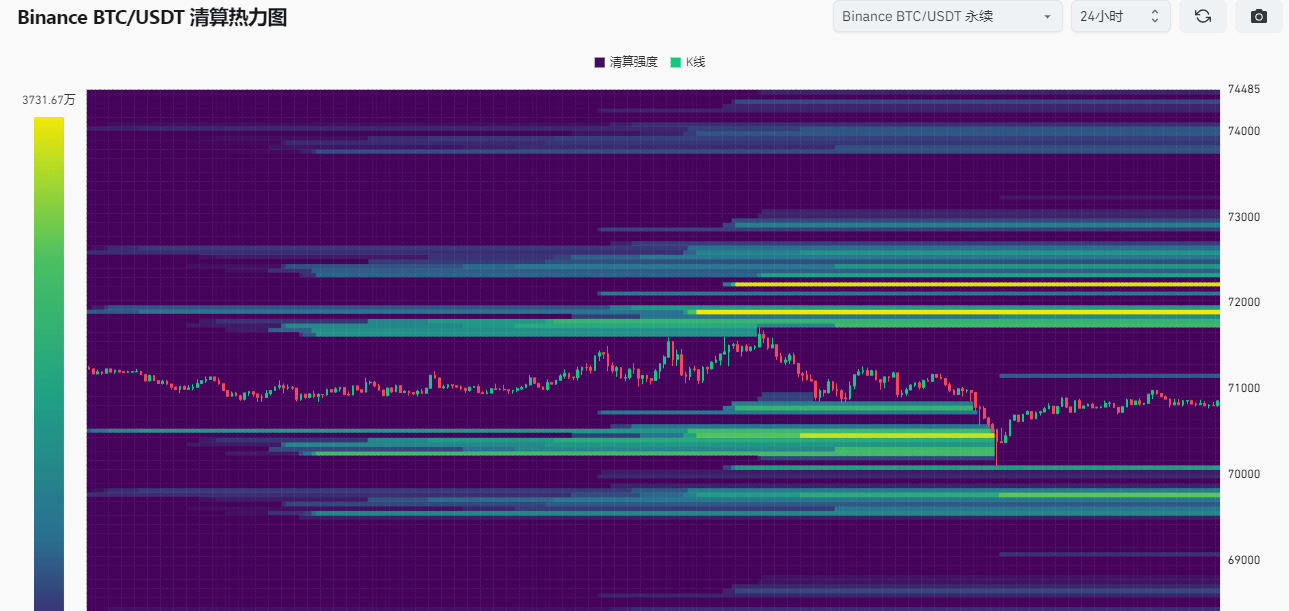Click the green K线 legend square
The height and width of the screenshot is (611, 1289).
coord(676,62)
